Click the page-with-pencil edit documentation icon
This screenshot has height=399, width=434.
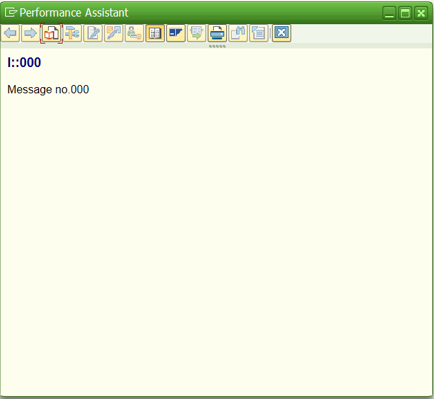click(x=93, y=33)
